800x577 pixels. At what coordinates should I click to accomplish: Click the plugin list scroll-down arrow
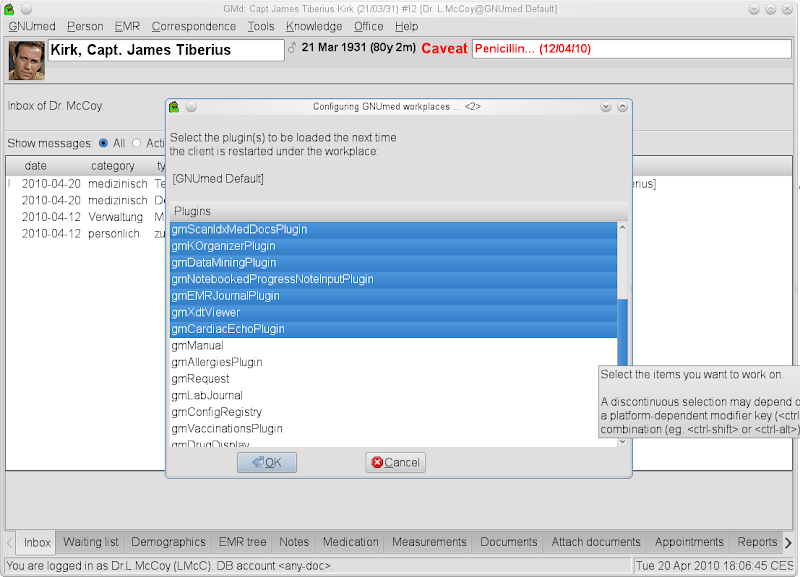click(x=622, y=442)
